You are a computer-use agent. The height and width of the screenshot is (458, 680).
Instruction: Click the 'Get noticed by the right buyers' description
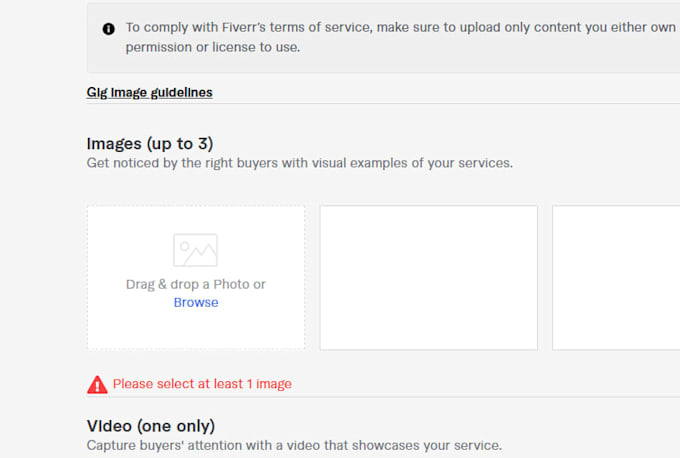coord(300,163)
